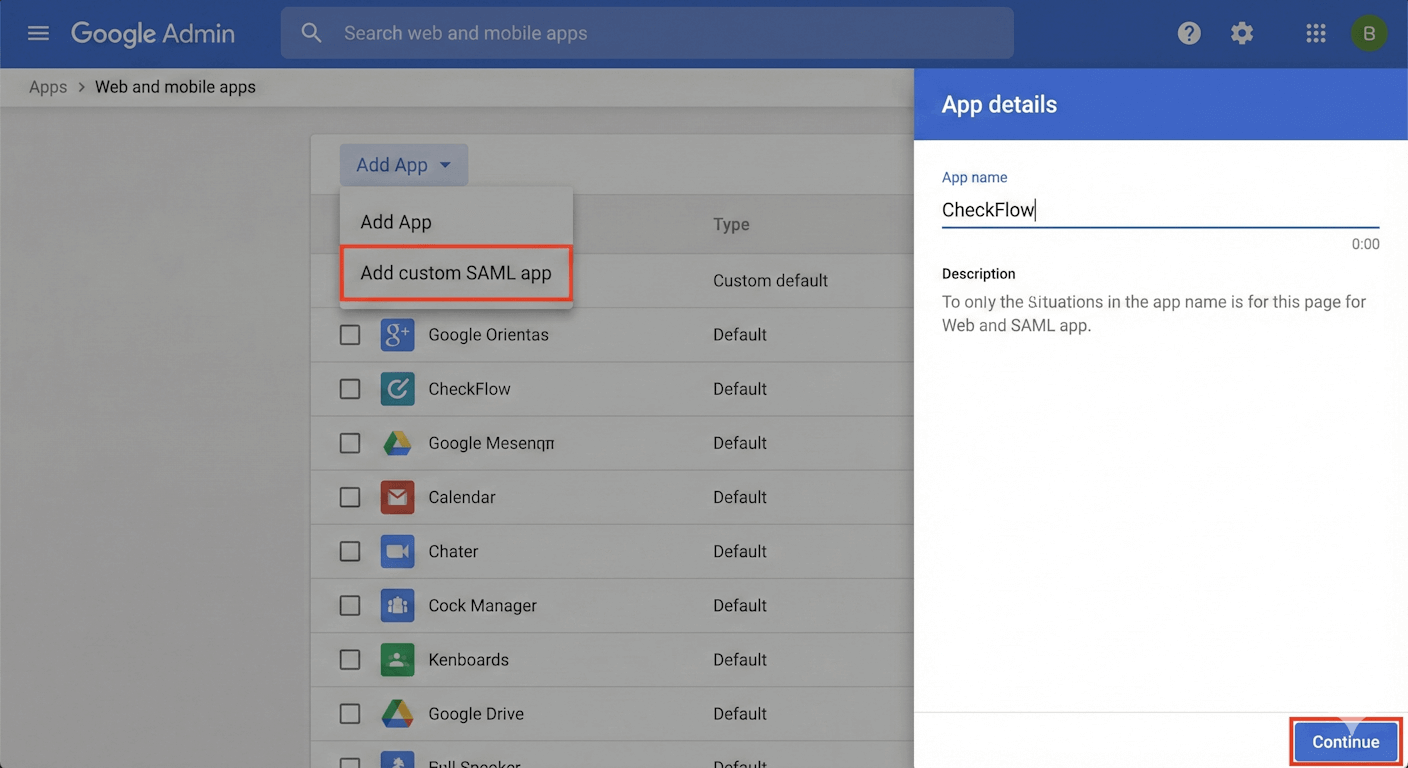Select the Google Orientas app icon
The image size is (1408, 768).
pos(397,334)
